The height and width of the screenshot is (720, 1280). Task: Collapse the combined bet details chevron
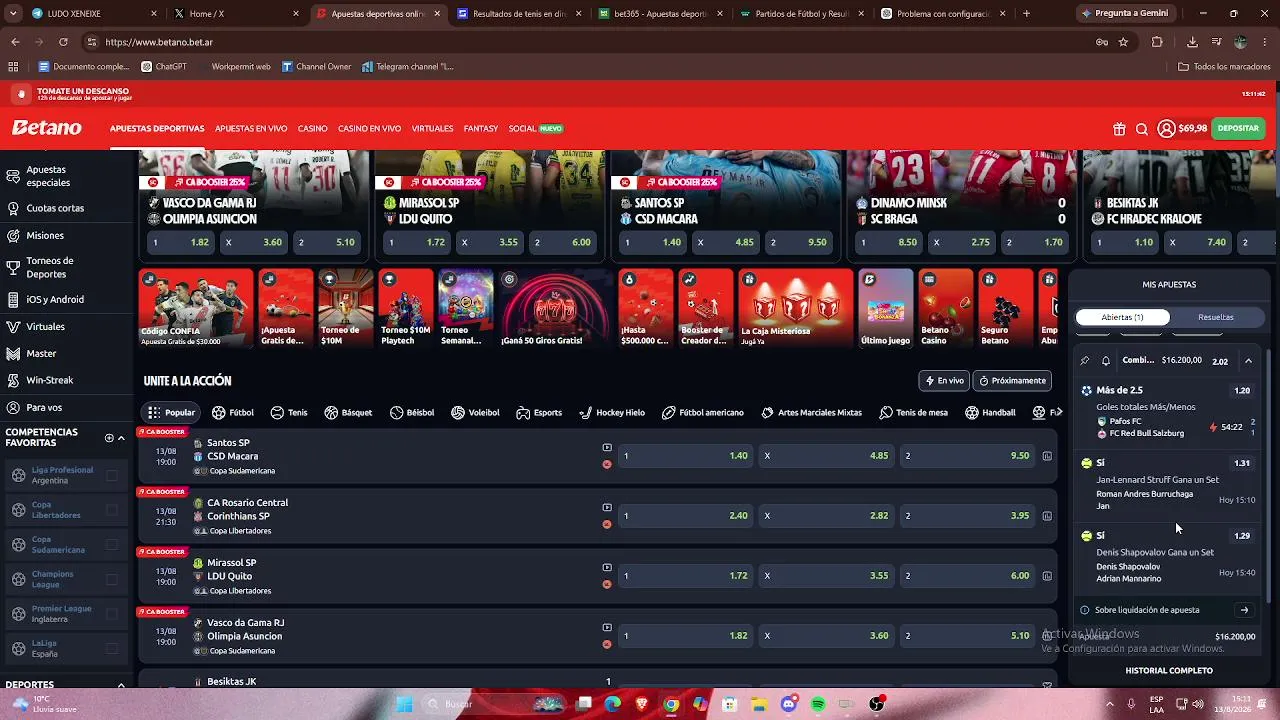click(x=1248, y=361)
